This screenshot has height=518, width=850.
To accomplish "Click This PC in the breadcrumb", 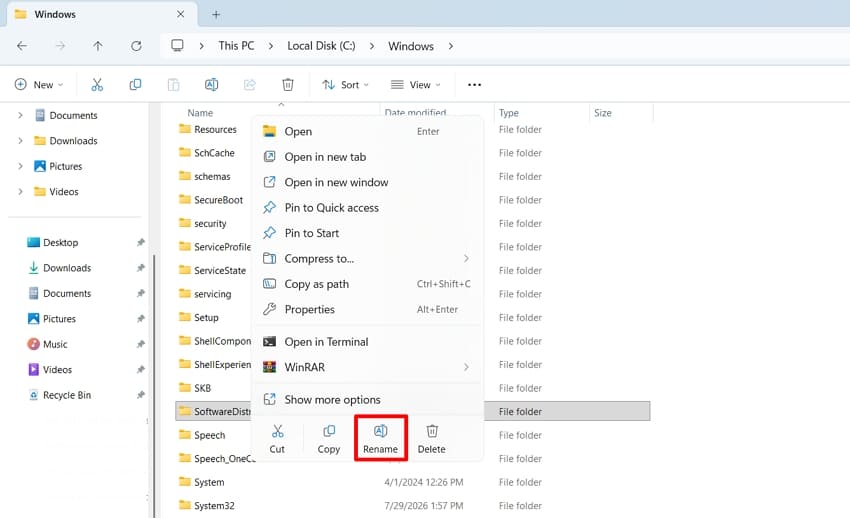I will 236,46.
